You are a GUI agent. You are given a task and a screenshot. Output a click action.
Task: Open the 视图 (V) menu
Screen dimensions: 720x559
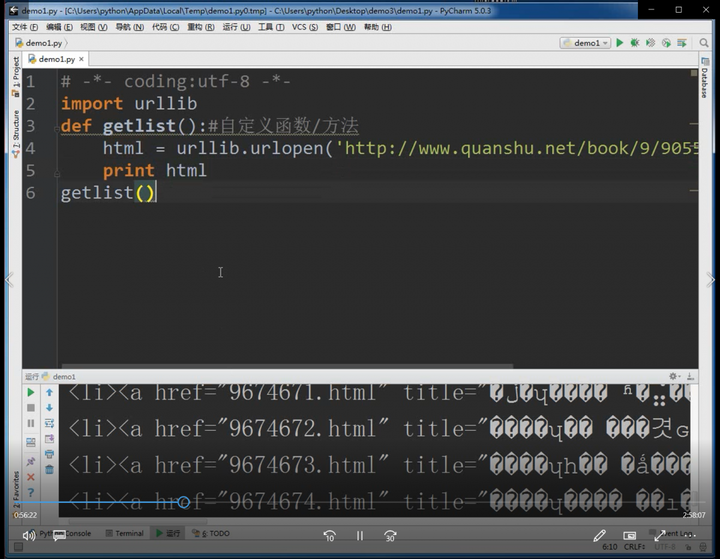click(x=94, y=27)
